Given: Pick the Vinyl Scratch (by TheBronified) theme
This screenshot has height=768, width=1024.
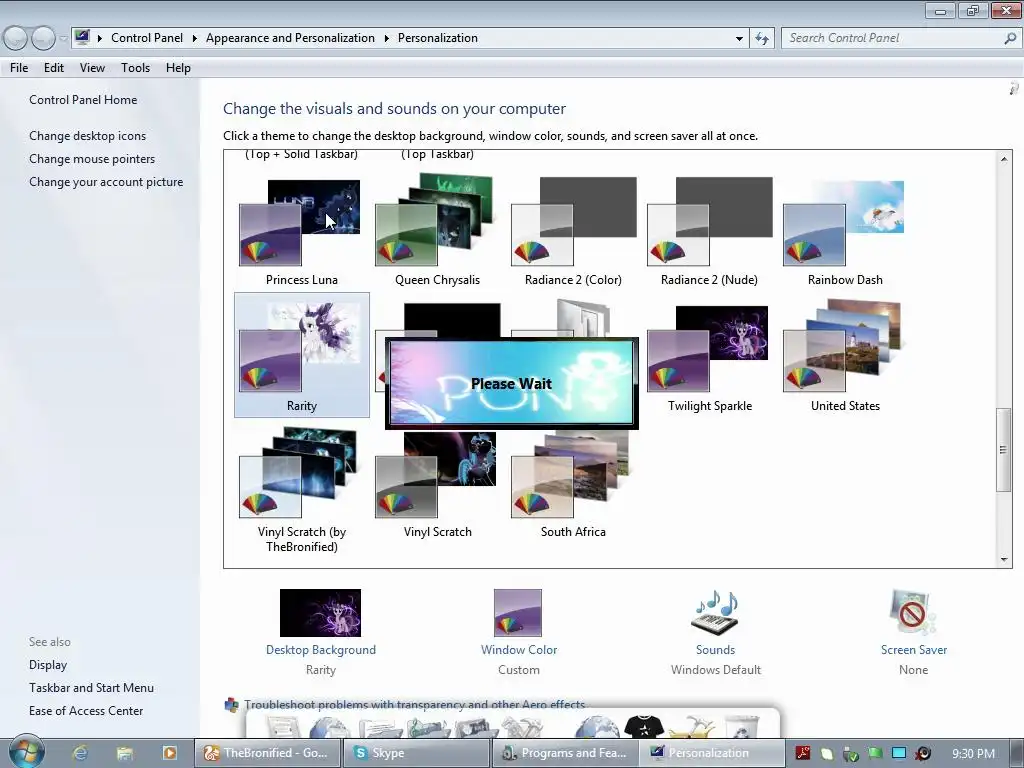Looking at the screenshot, I should (301, 489).
